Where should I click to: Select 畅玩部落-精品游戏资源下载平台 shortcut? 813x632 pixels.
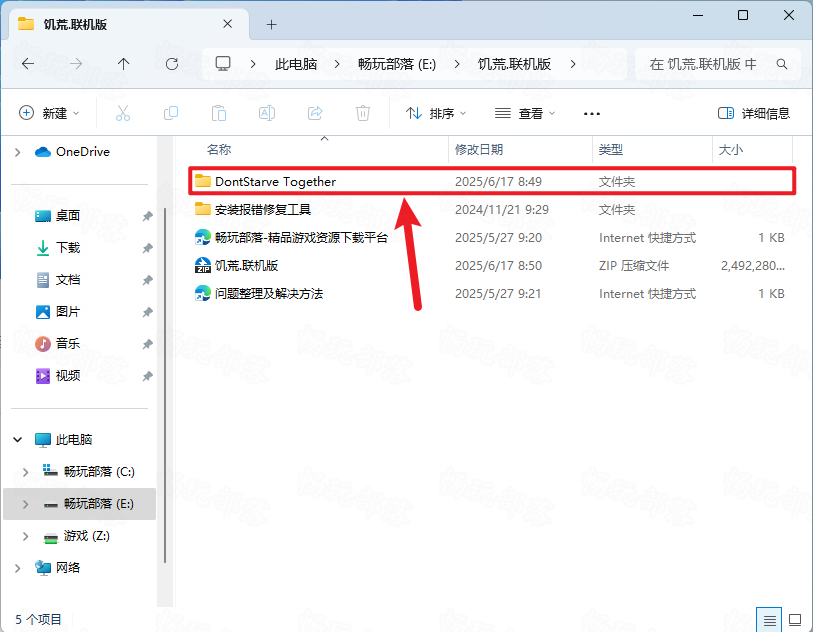click(492, 237)
